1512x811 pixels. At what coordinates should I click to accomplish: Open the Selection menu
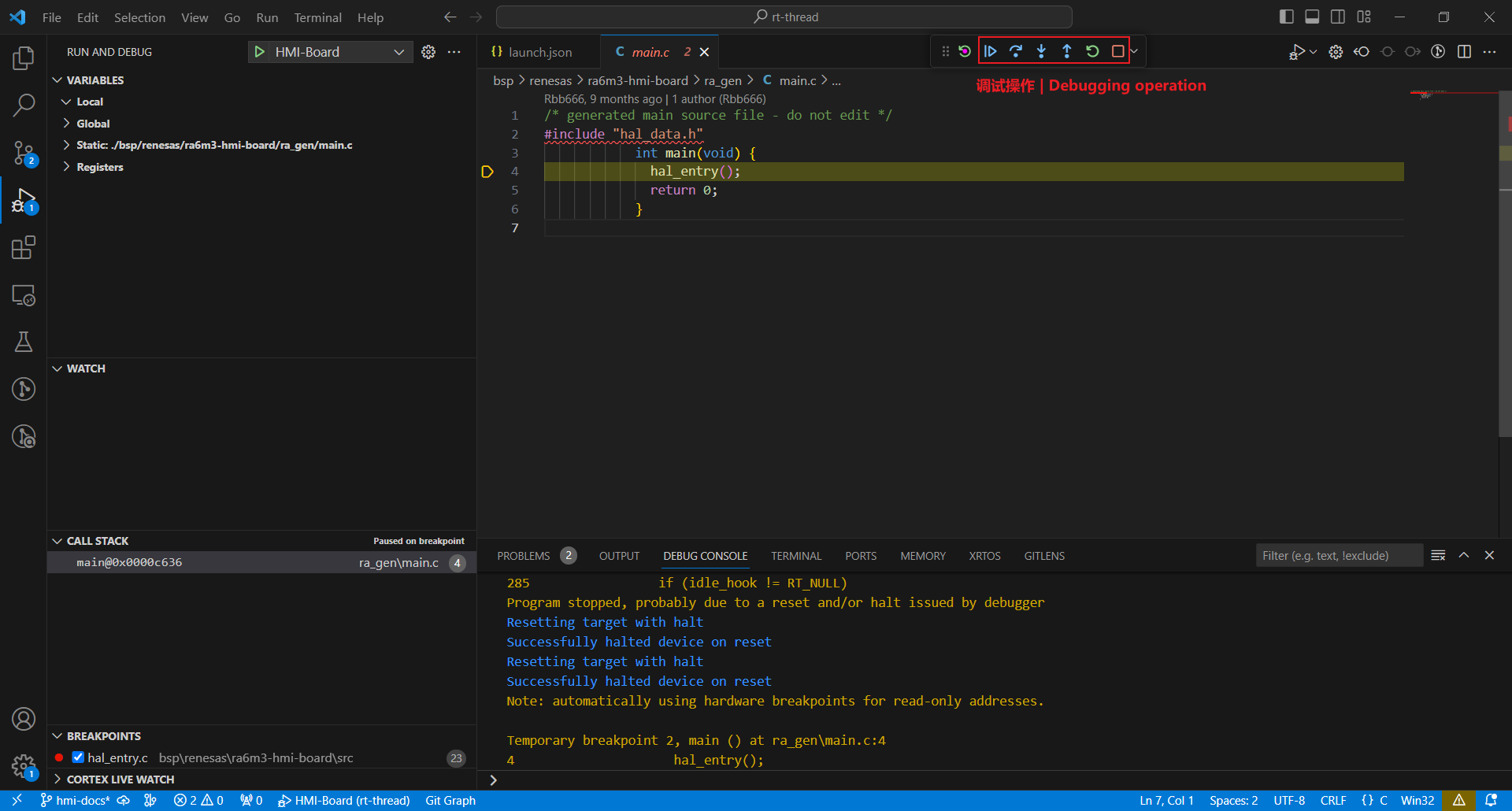pyautogui.click(x=139, y=17)
